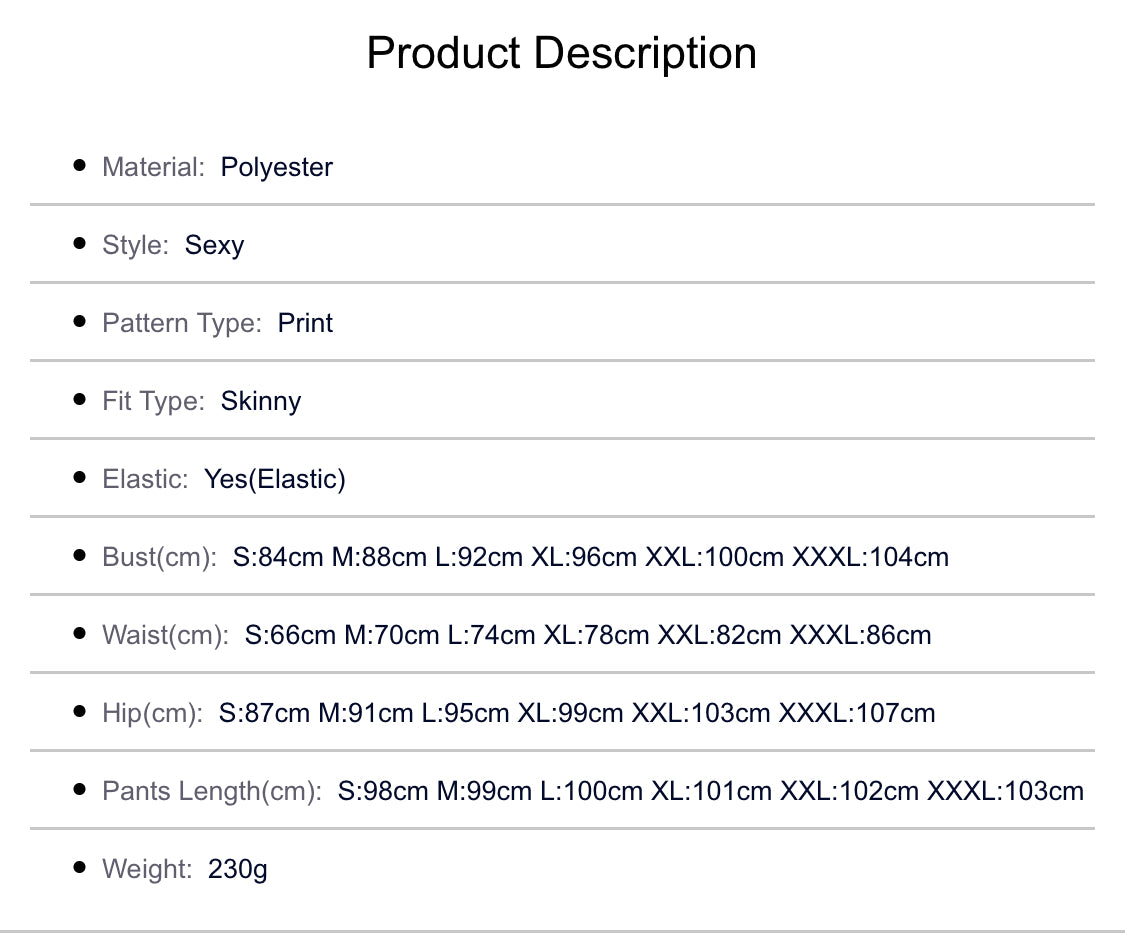Screen dimensions: 1125x935
Task: Select the Sexy style value
Action: click(214, 245)
